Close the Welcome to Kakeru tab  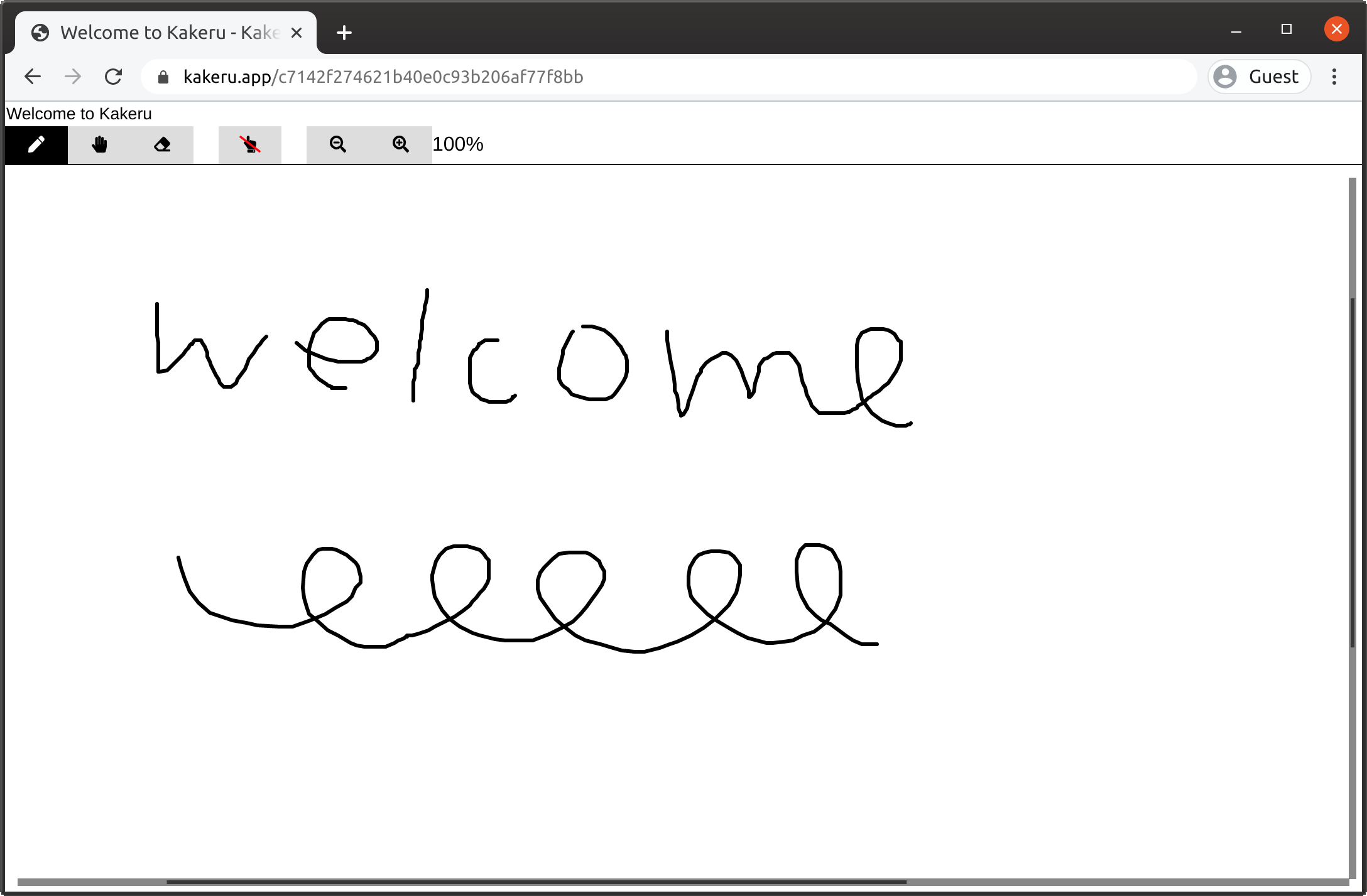(x=297, y=33)
